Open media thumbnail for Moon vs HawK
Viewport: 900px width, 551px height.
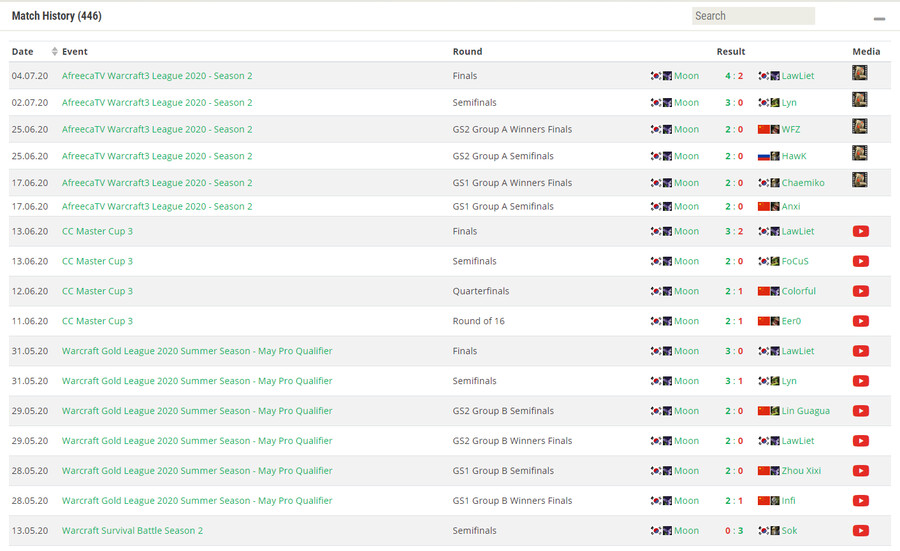(859, 154)
